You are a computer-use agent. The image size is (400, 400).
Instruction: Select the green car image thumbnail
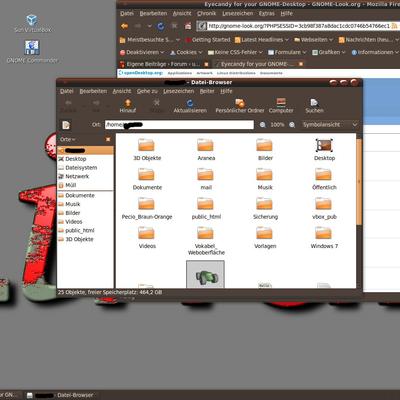coord(205,274)
